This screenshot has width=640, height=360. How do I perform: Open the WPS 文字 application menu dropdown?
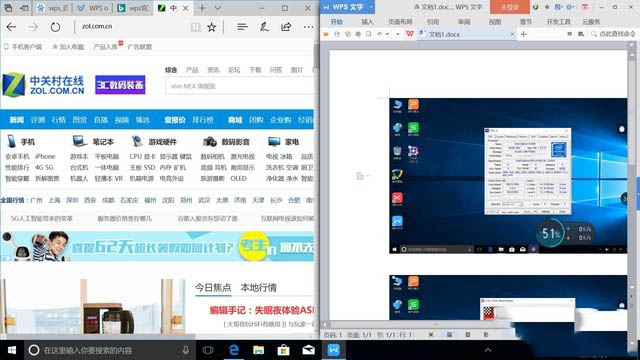371,7
